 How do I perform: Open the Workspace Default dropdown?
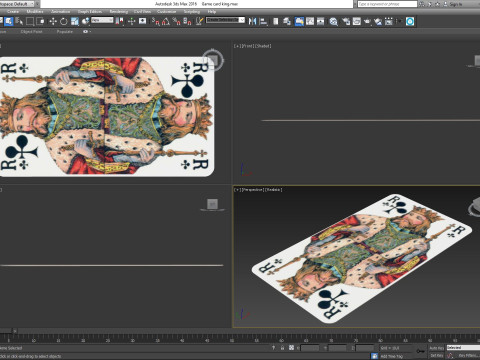click(17, 4)
